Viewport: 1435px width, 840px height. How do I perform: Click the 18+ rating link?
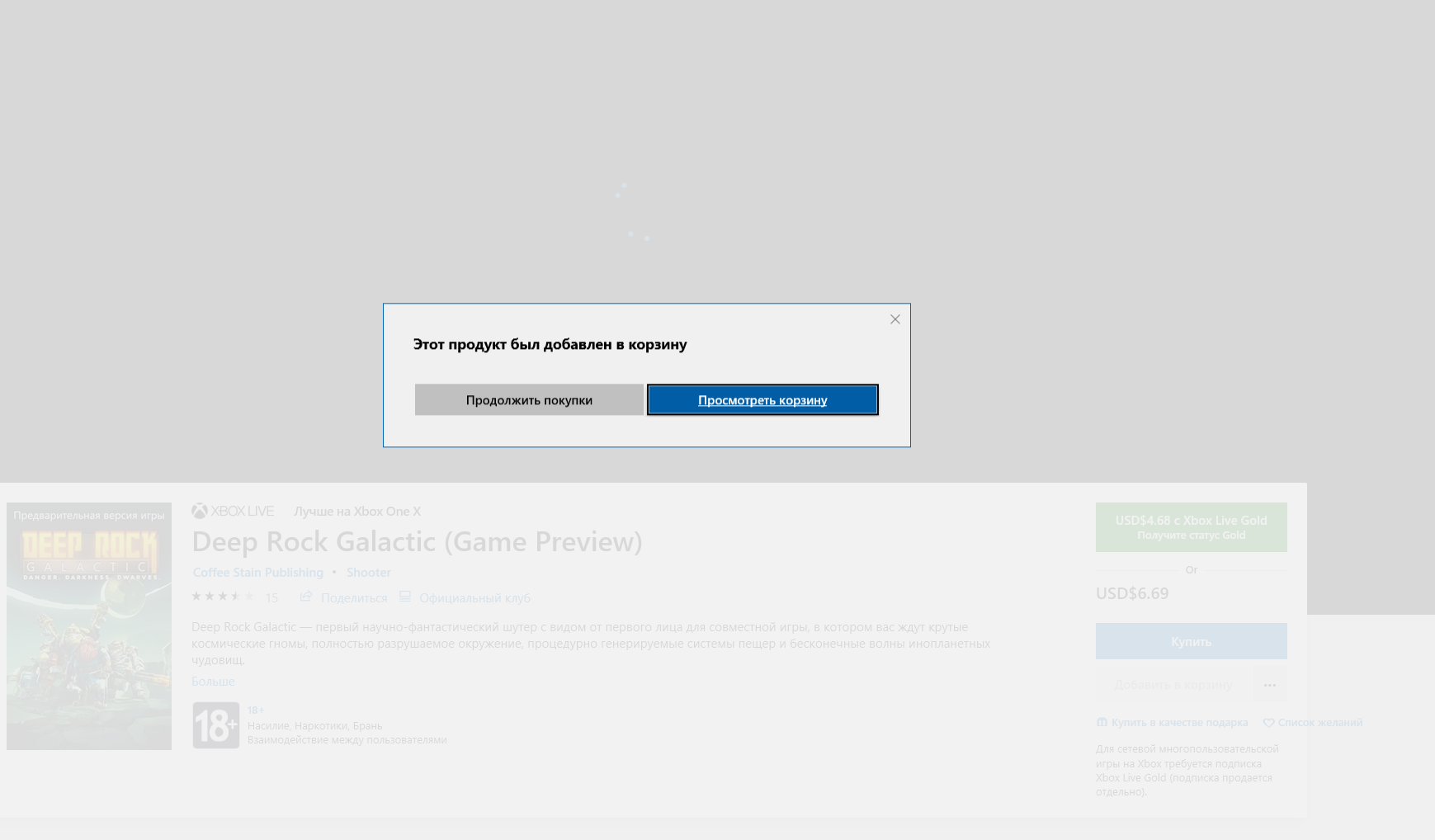256,710
